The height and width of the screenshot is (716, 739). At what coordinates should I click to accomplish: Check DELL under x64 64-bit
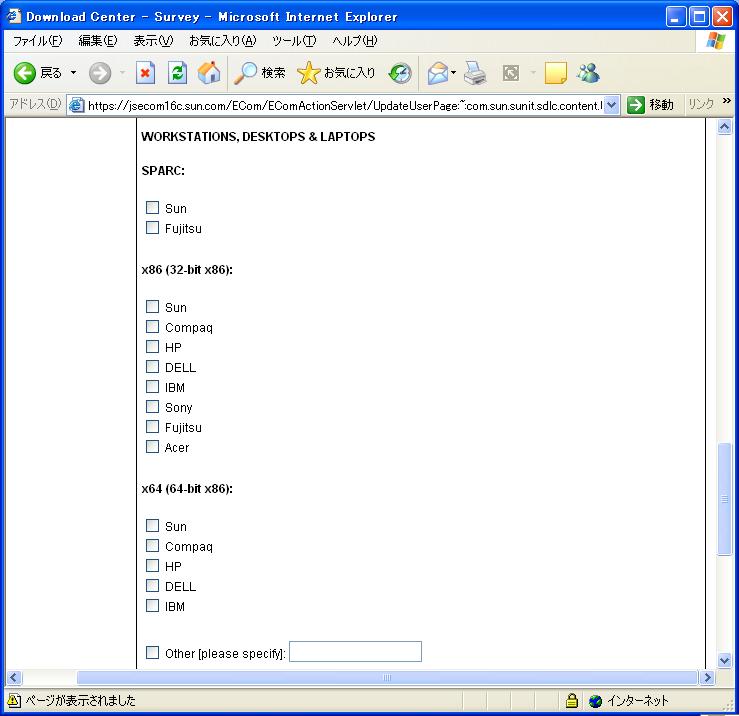[x=152, y=585]
